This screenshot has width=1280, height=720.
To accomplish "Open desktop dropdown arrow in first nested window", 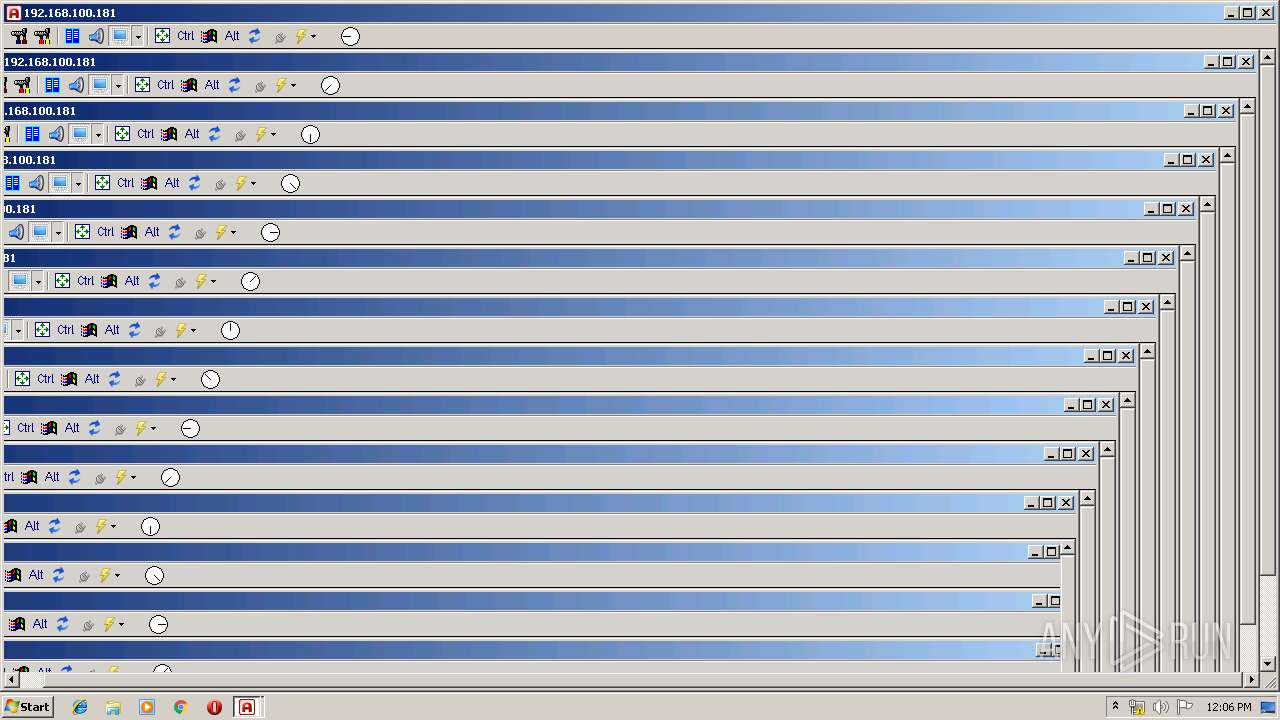I will (118, 85).
